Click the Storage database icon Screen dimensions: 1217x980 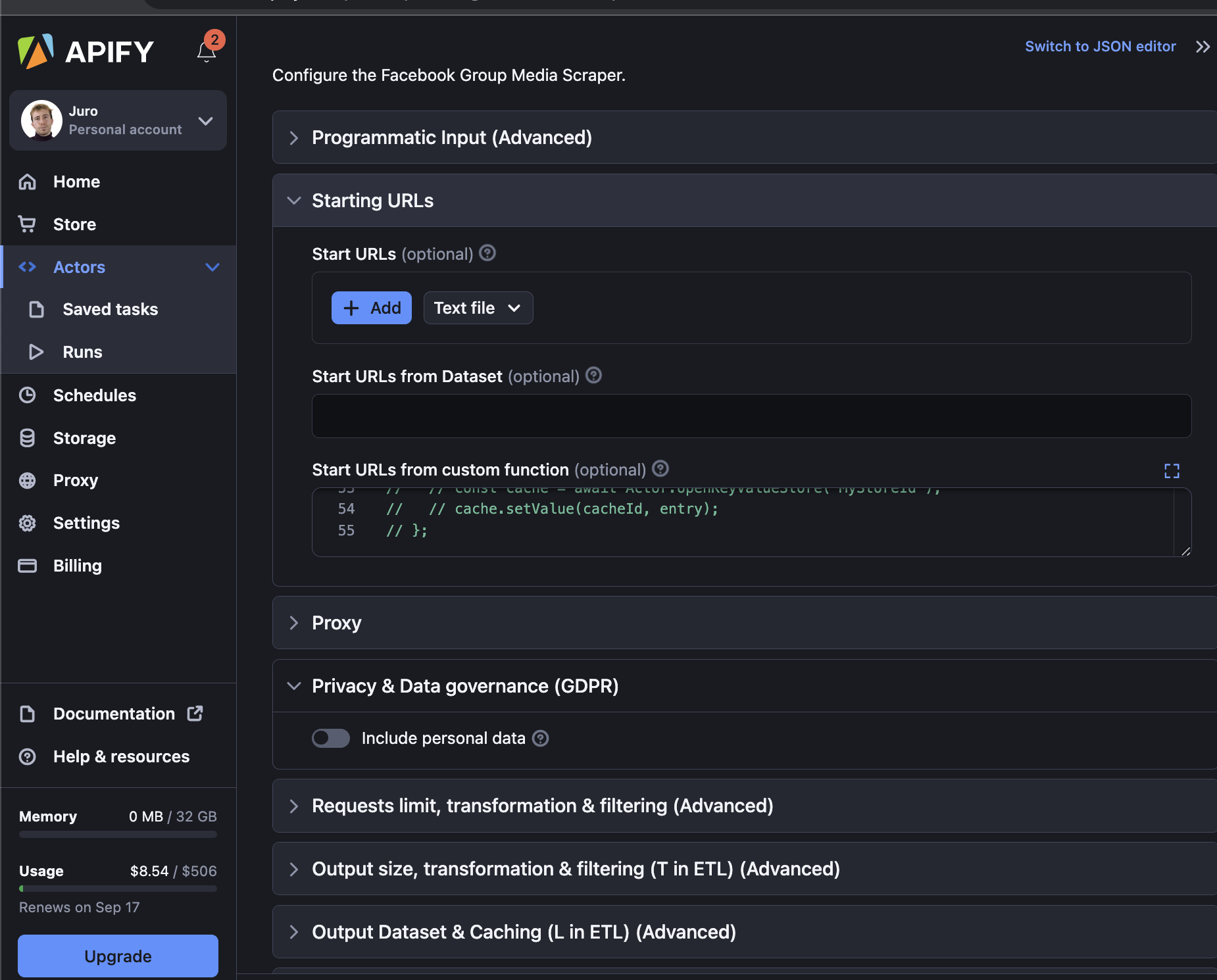[x=27, y=438]
